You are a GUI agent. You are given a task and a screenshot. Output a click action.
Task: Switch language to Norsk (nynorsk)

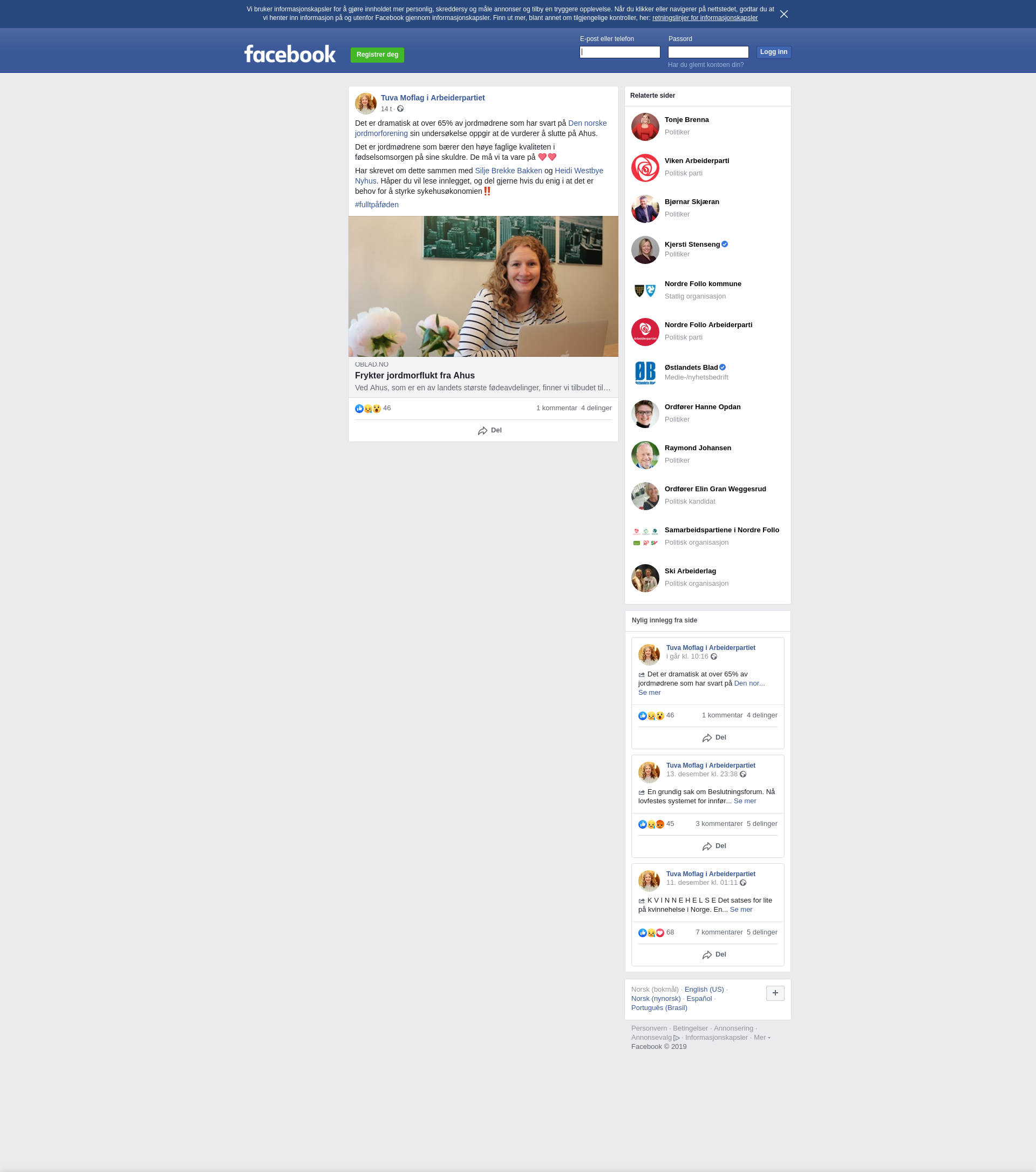[x=656, y=999]
